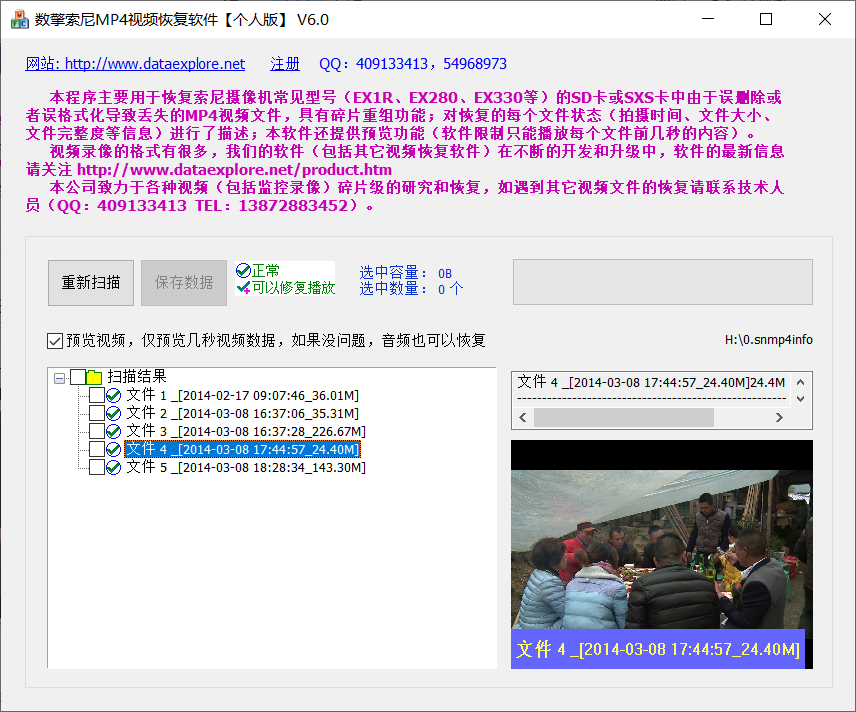Click the info box scroll down arrow
The width and height of the screenshot is (856, 712).
coord(800,399)
